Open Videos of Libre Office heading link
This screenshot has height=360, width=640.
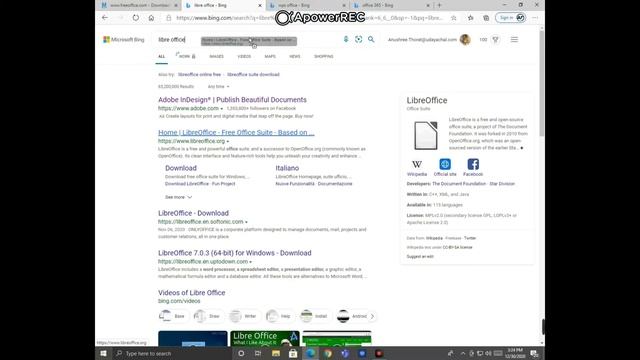191,293
